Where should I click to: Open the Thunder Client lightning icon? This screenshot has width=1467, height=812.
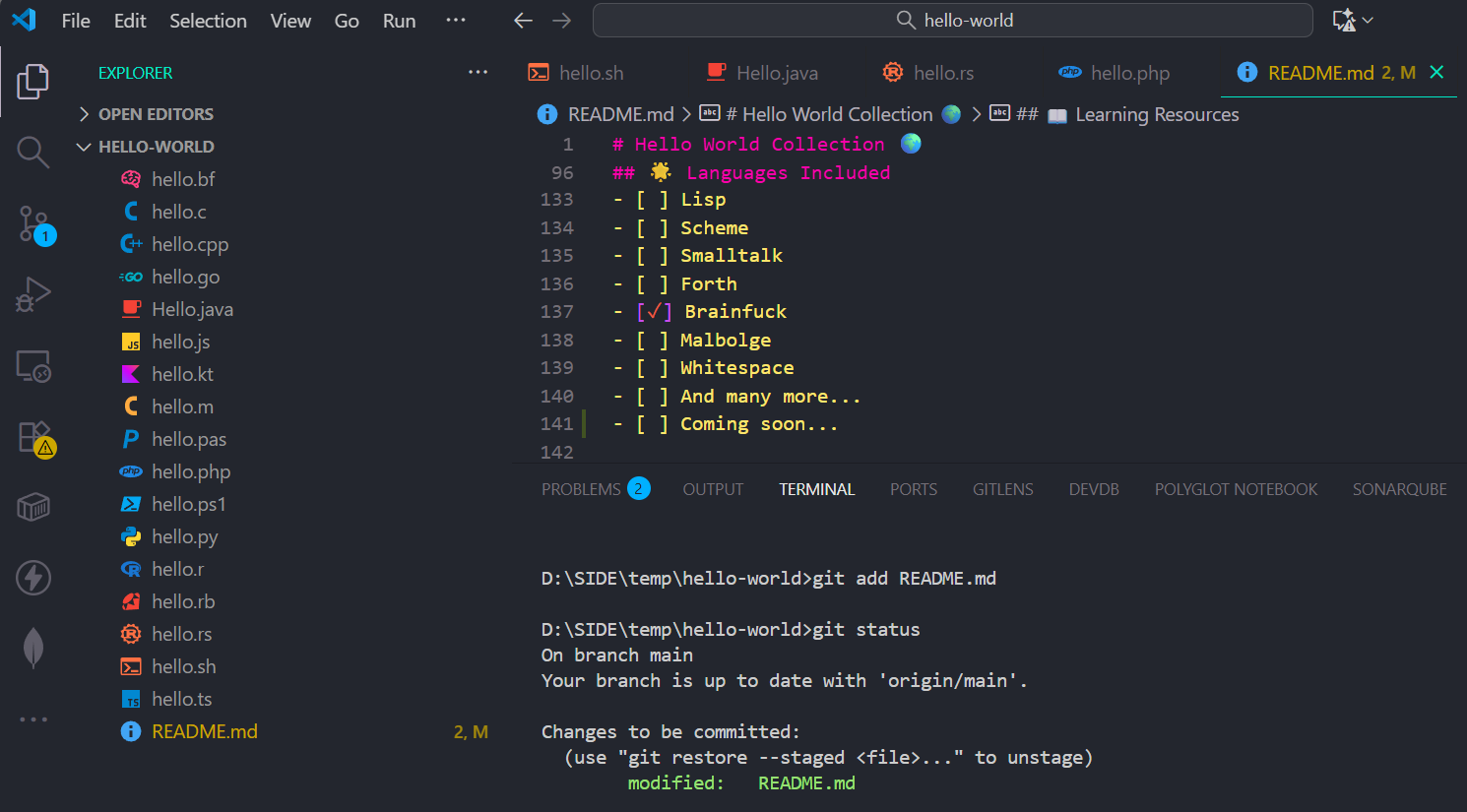33,578
